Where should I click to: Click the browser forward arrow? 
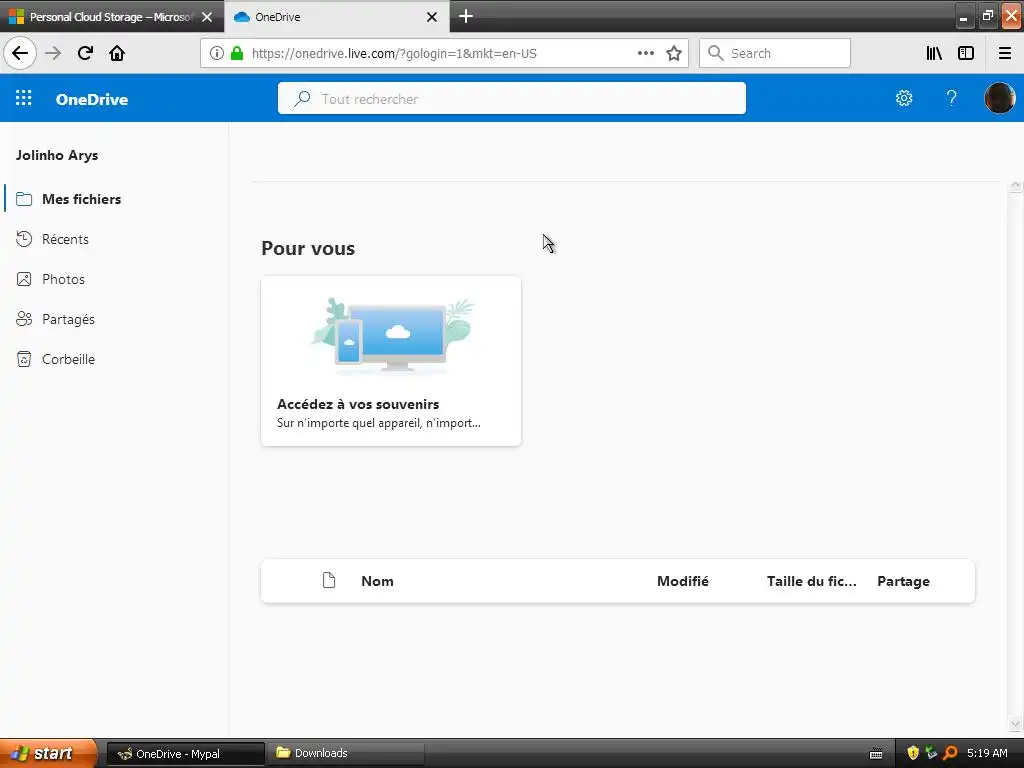pyautogui.click(x=53, y=53)
